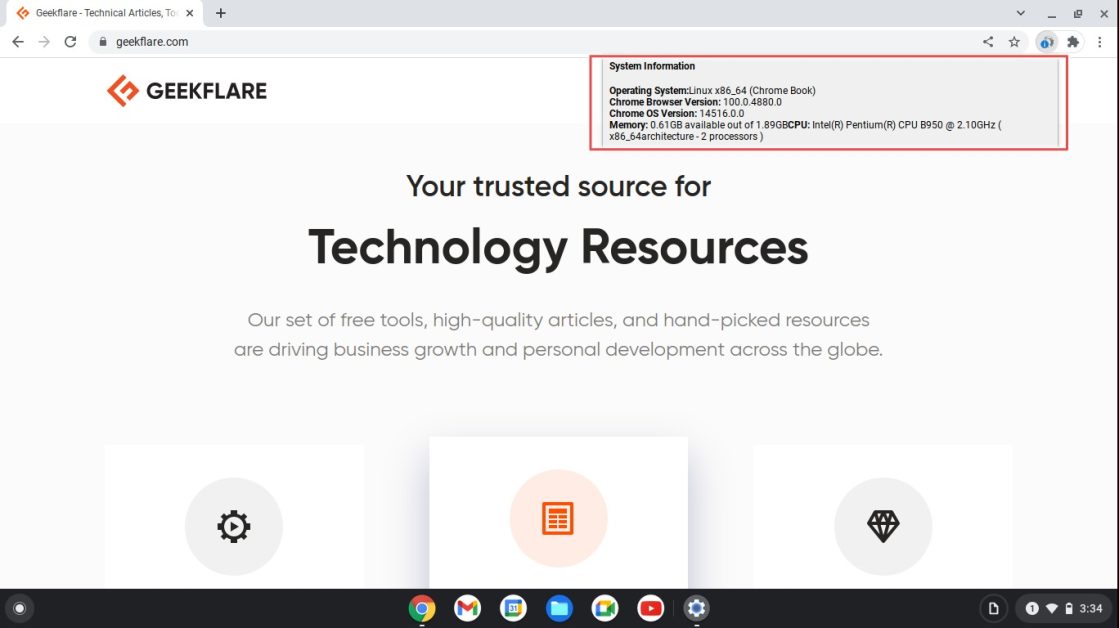1119x628 pixels.
Task: Open YouTube from the shelf
Action: pos(650,608)
